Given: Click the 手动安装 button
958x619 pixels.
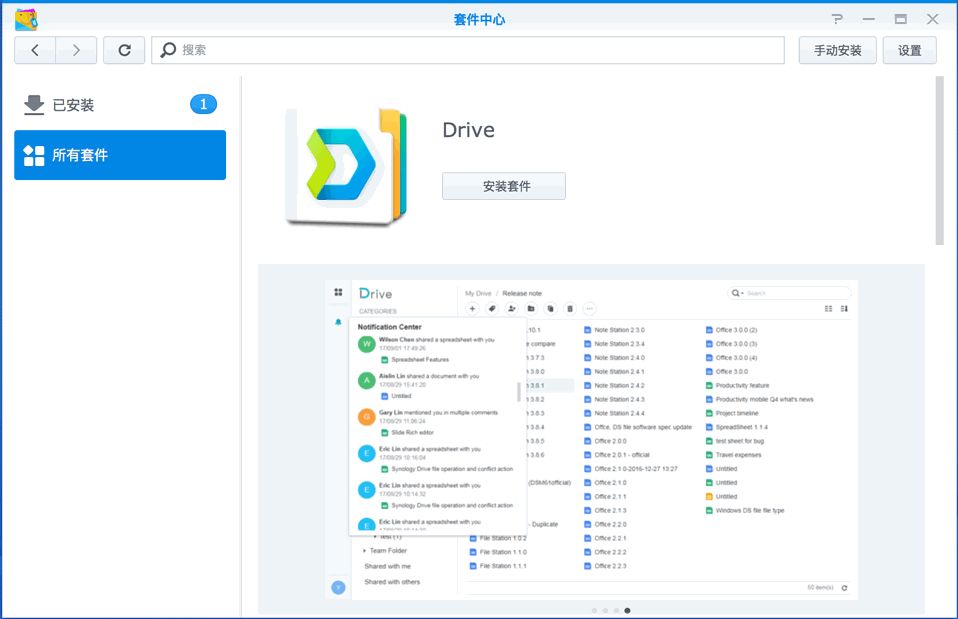Looking at the screenshot, I should coord(837,50).
